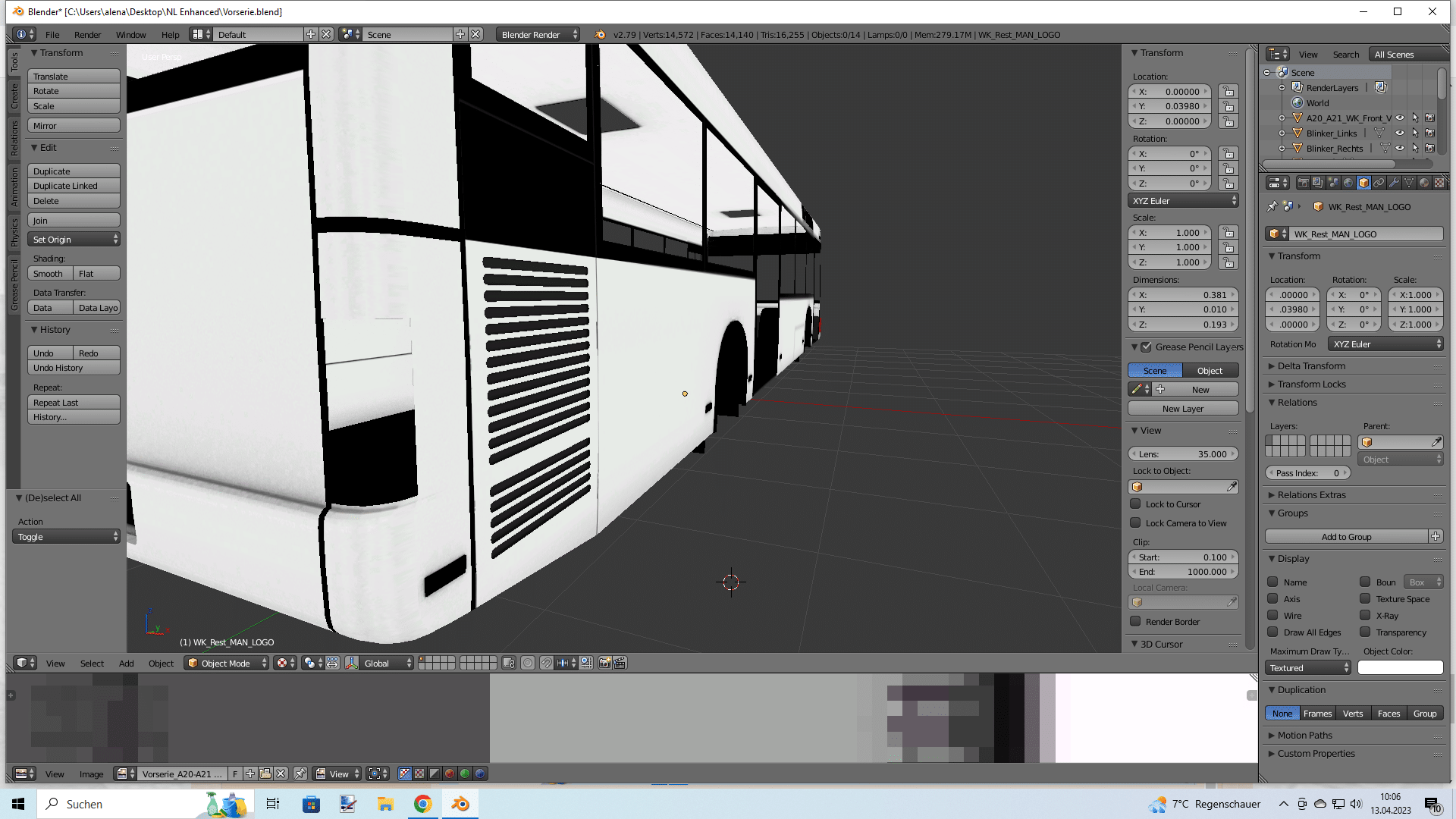Enable the X-Ray display checkbox
The image size is (1456, 819).
click(x=1365, y=616)
